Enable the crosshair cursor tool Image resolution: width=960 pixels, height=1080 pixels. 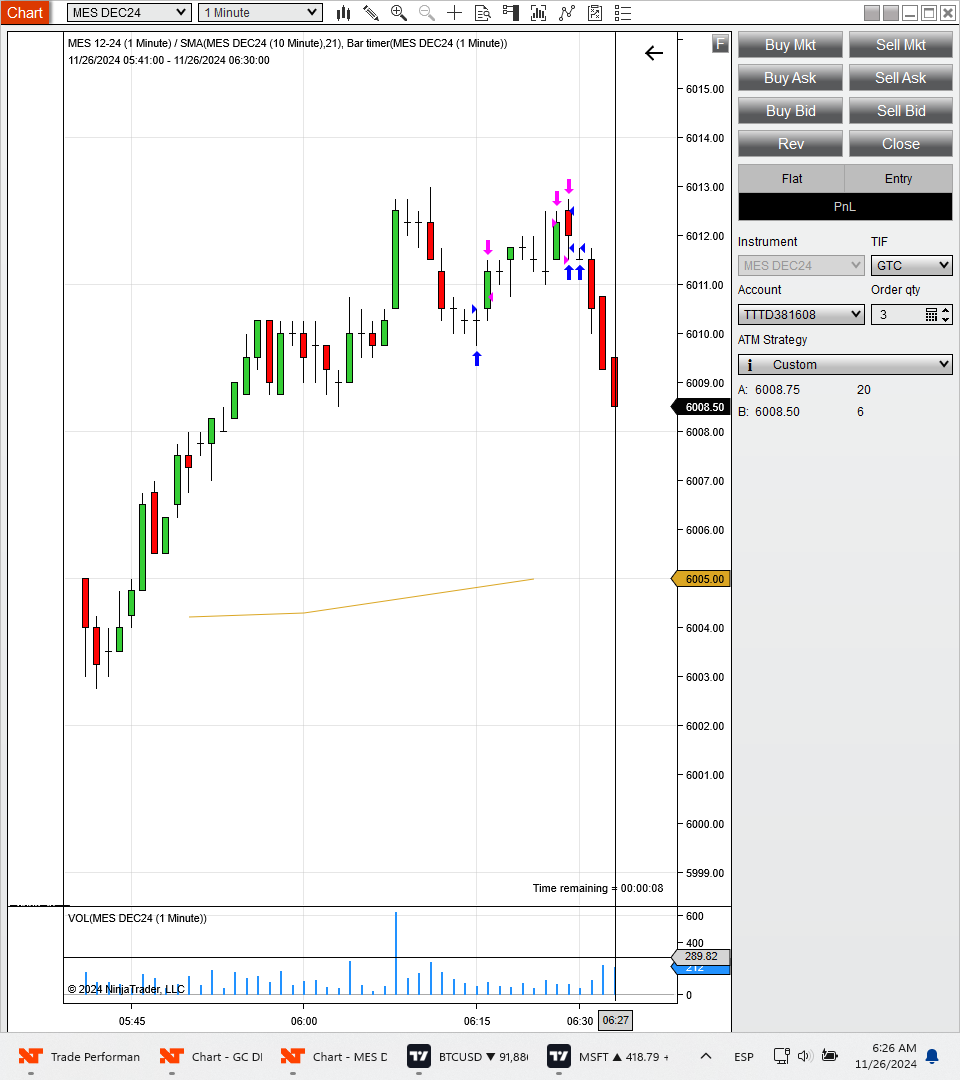coord(455,12)
